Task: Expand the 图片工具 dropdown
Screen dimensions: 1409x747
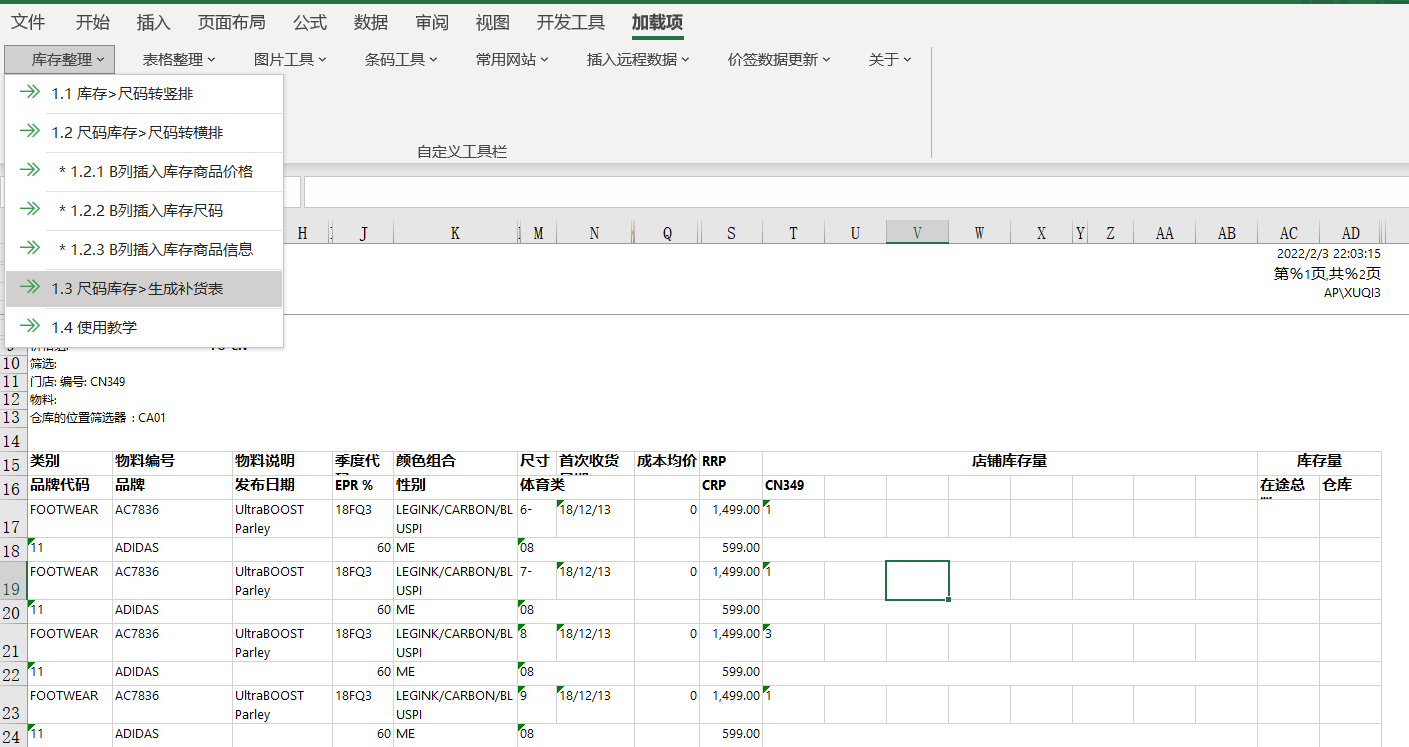Action: coord(290,60)
